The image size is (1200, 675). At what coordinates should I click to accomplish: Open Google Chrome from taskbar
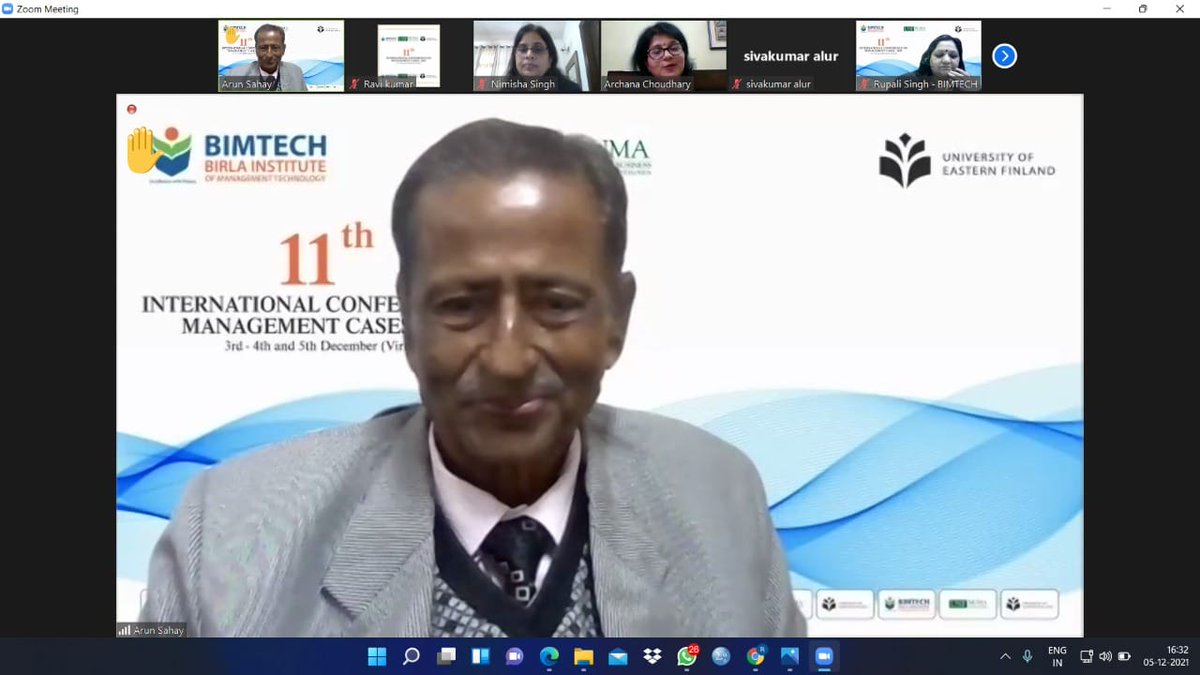point(756,657)
